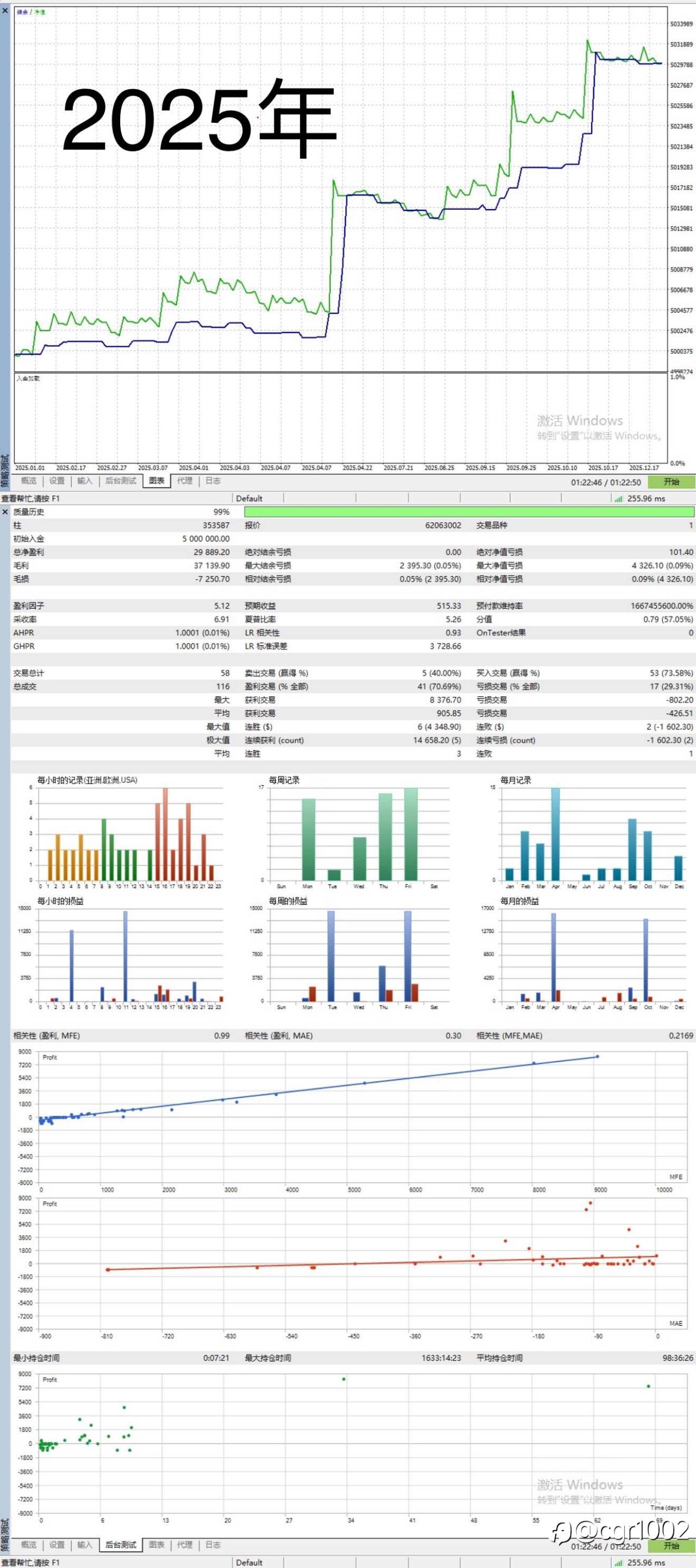Image resolution: width=696 pixels, height=1568 pixels.
Task: Open 代理 tab in the bottom report tab bar
Action: (x=184, y=1545)
